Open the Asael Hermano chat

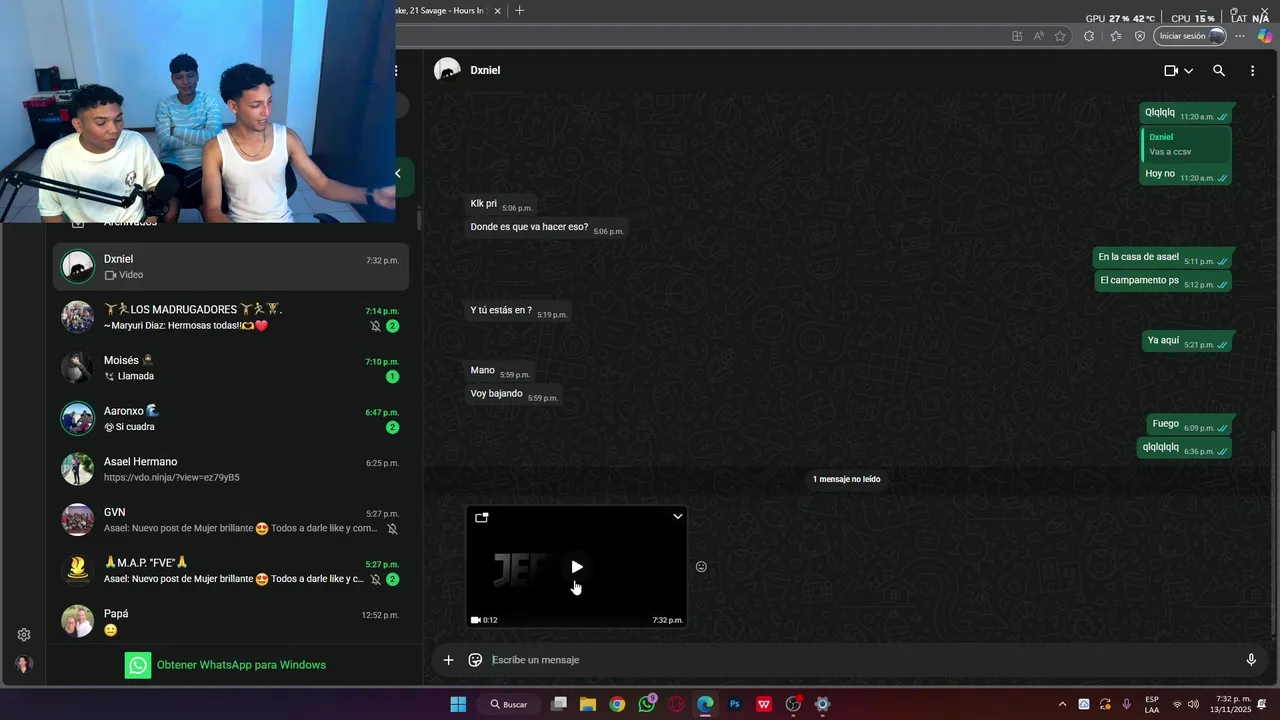pyautogui.click(x=231, y=469)
